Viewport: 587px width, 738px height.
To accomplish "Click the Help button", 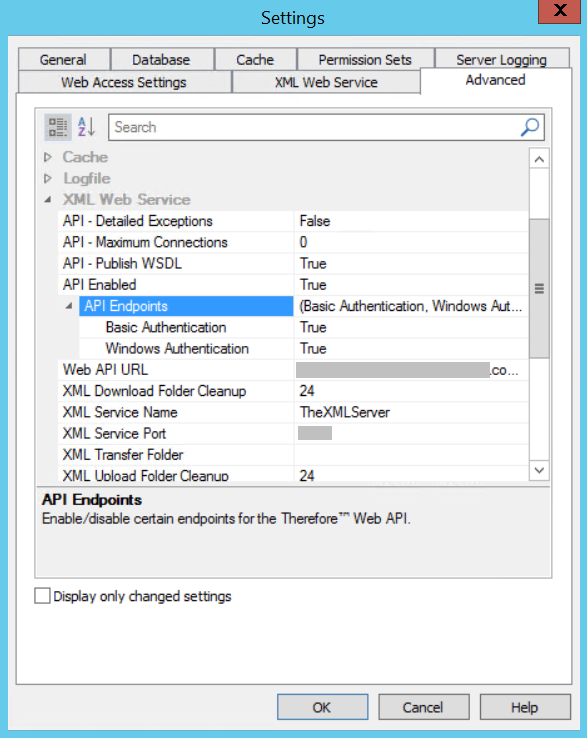I will (x=525, y=707).
